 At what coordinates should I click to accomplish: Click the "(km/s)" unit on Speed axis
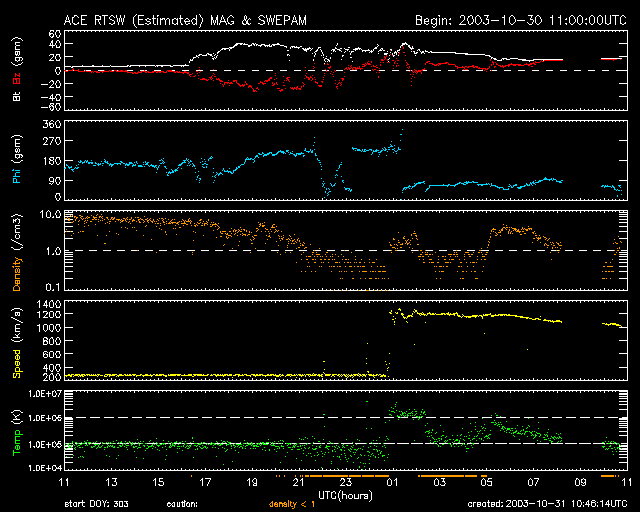(17, 325)
